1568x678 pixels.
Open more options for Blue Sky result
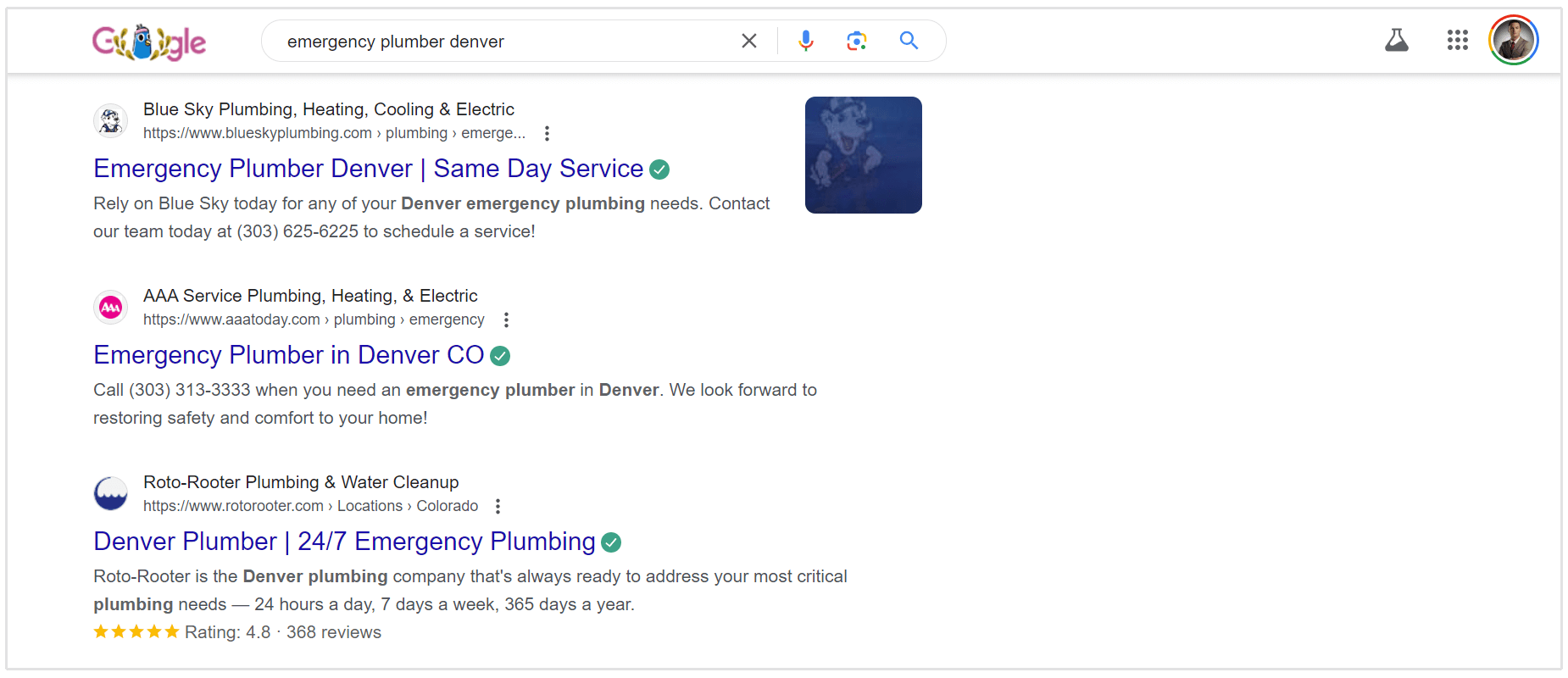pos(548,134)
